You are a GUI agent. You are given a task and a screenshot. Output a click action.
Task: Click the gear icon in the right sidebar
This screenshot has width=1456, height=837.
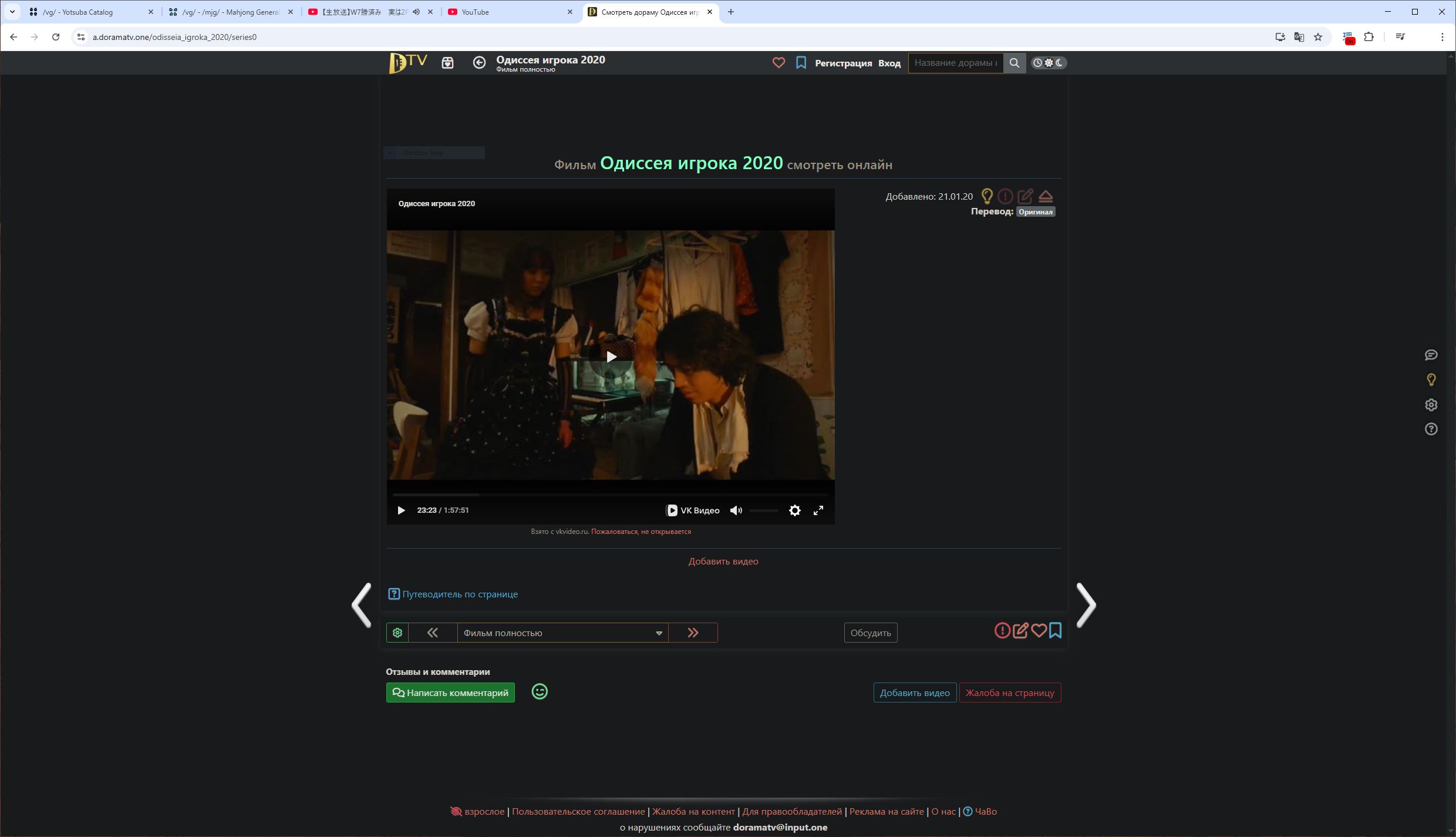tap(1431, 405)
